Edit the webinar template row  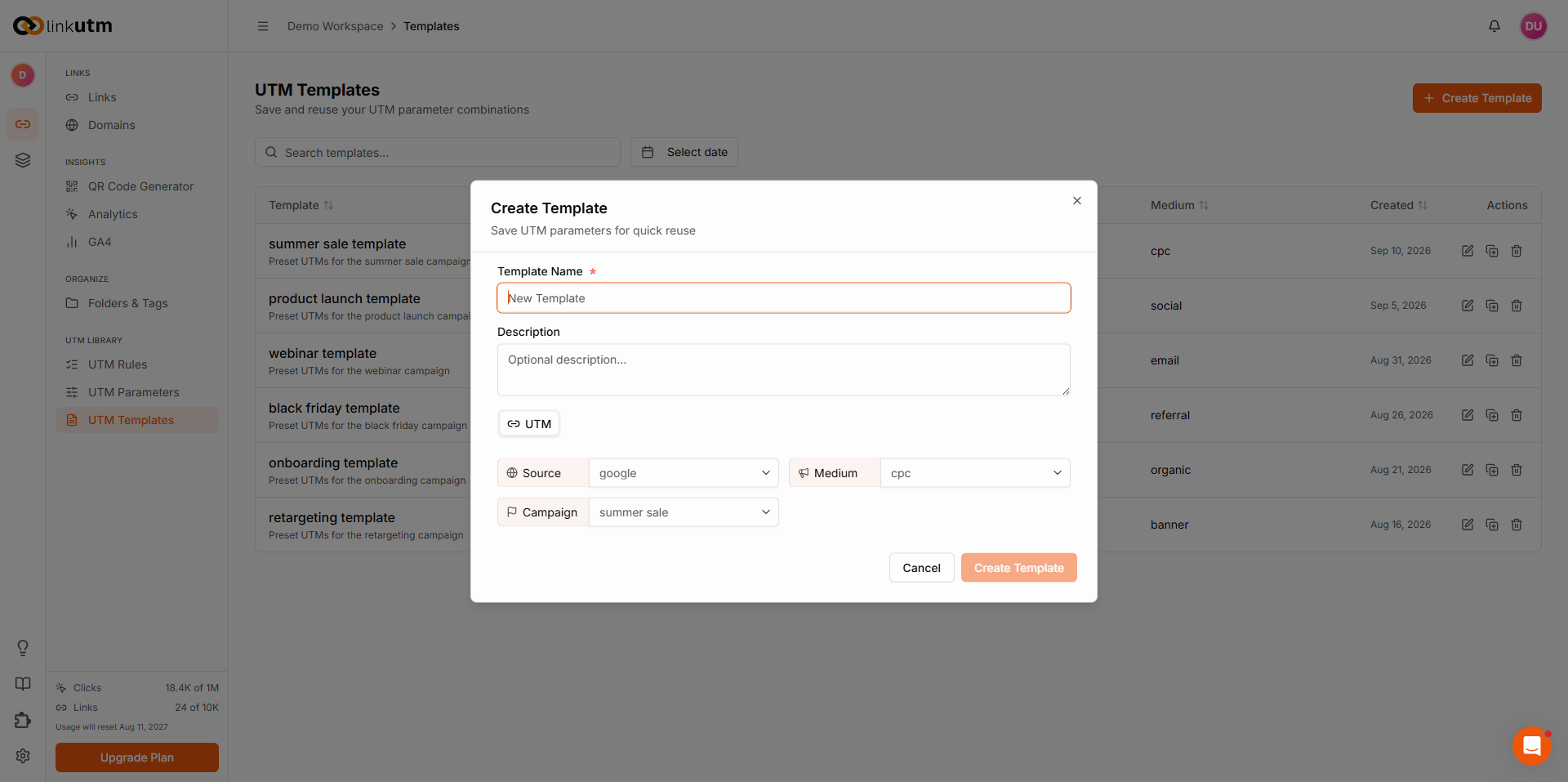(x=1468, y=360)
